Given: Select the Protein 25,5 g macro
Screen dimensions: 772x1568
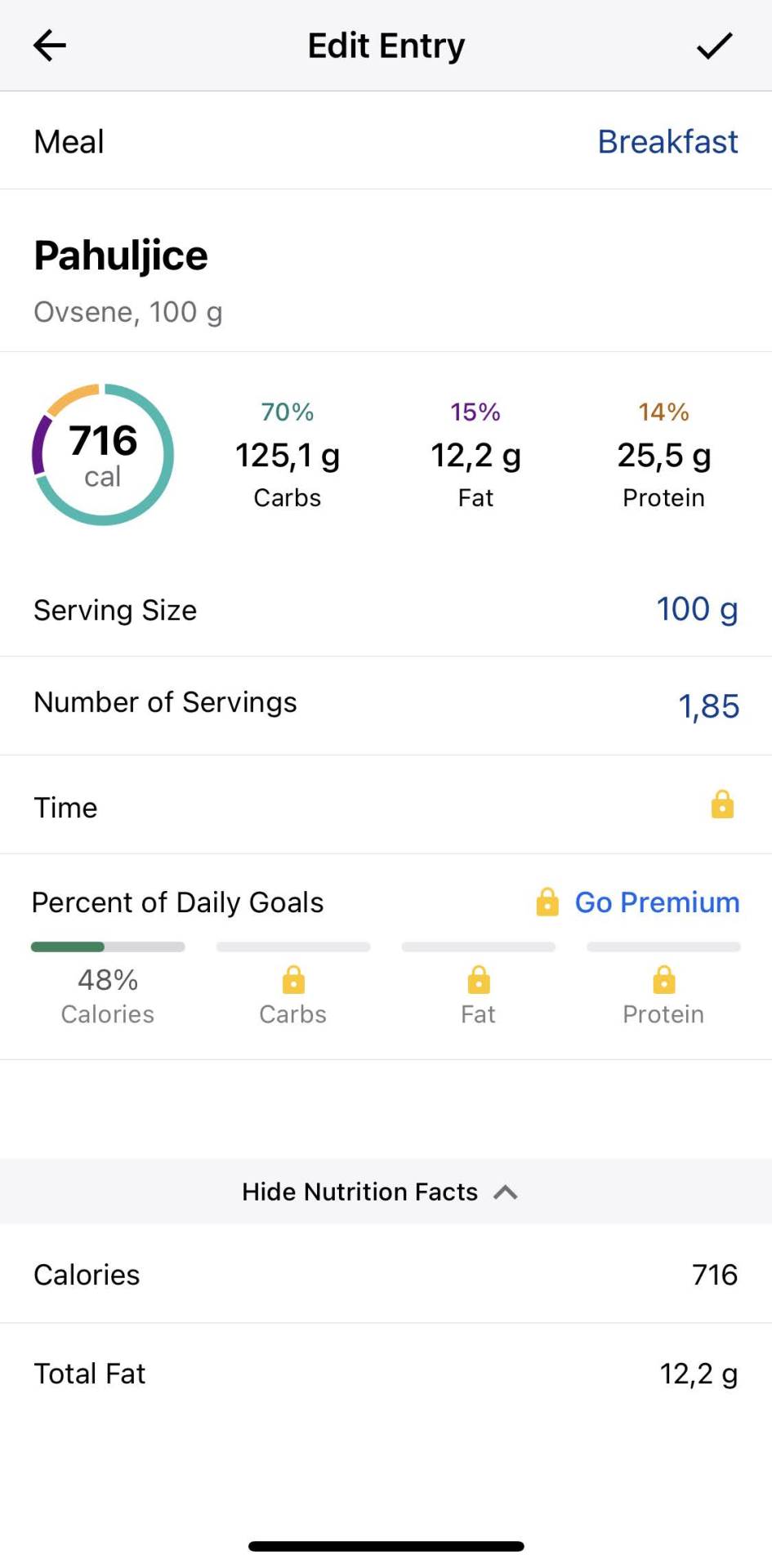Looking at the screenshot, I should (663, 455).
